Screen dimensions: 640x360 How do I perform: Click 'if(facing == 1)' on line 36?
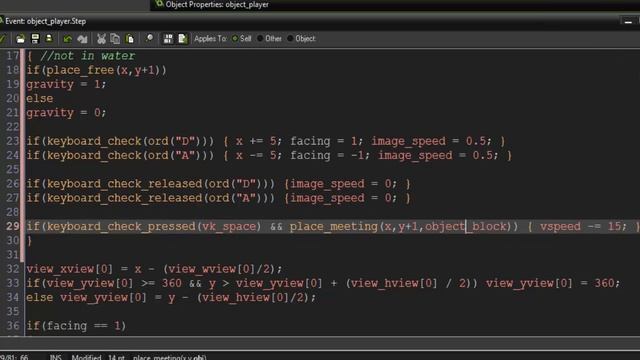76,326
